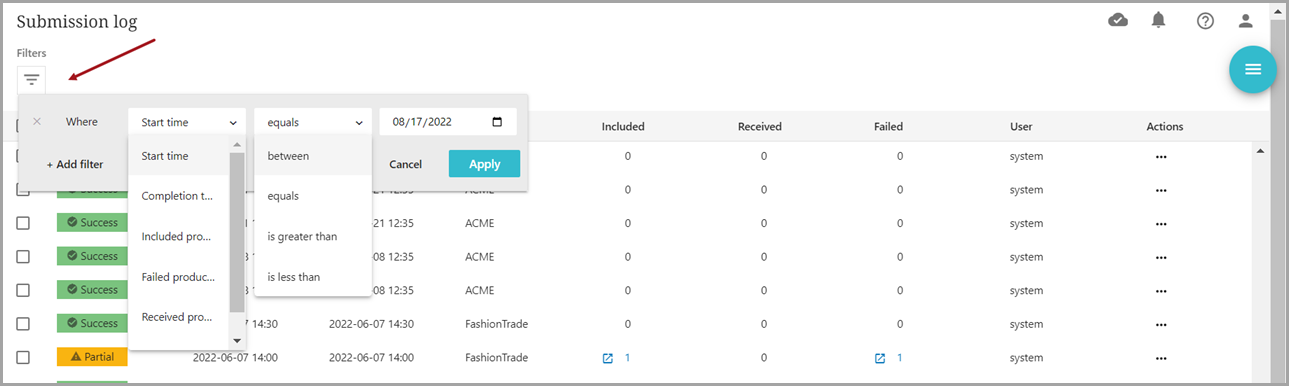Expand the equals operator dropdown

(x=313, y=122)
